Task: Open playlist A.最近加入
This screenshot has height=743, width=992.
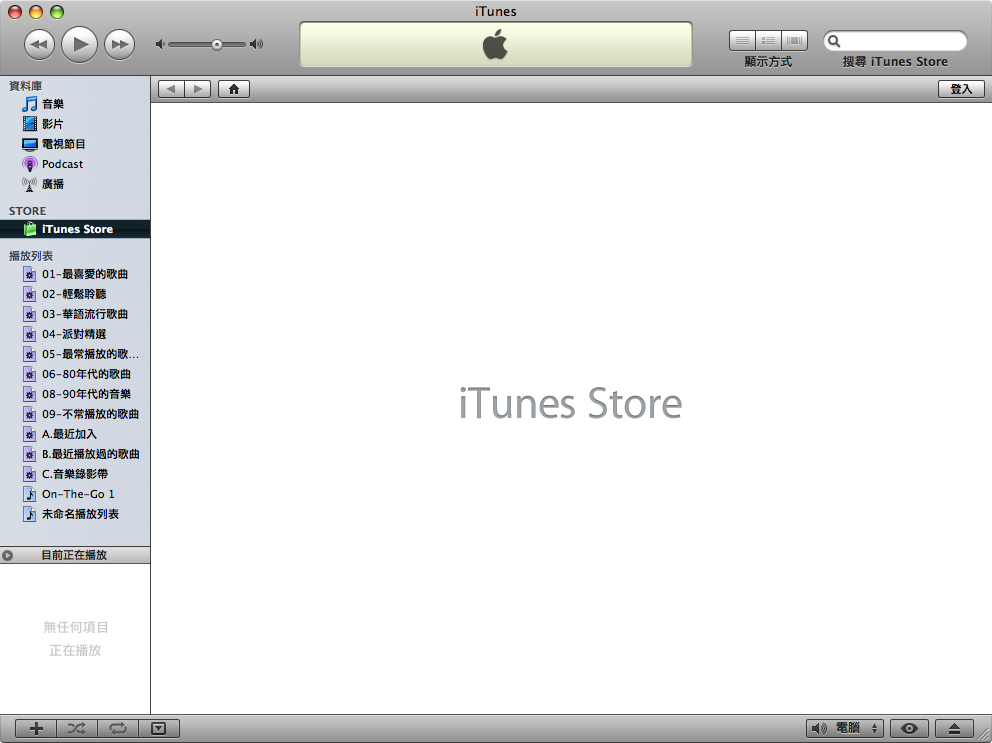Action: click(75, 434)
